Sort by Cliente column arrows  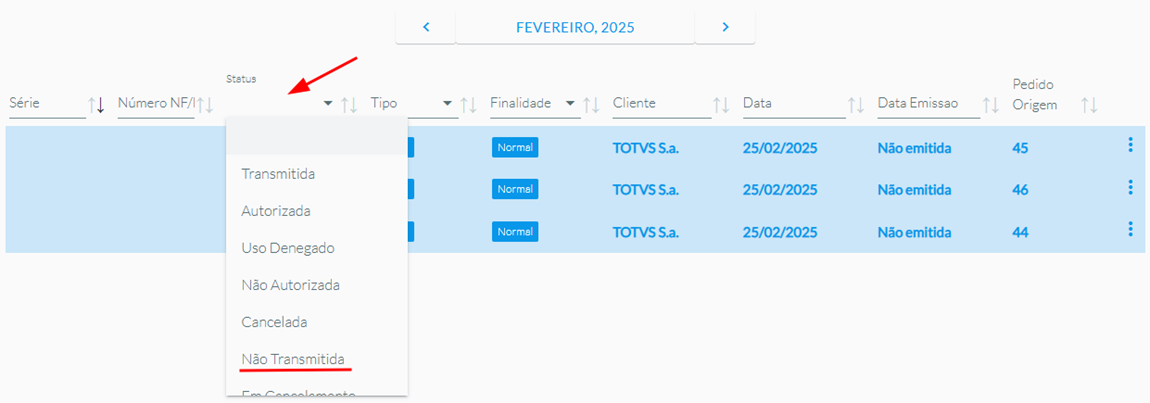[x=722, y=105]
